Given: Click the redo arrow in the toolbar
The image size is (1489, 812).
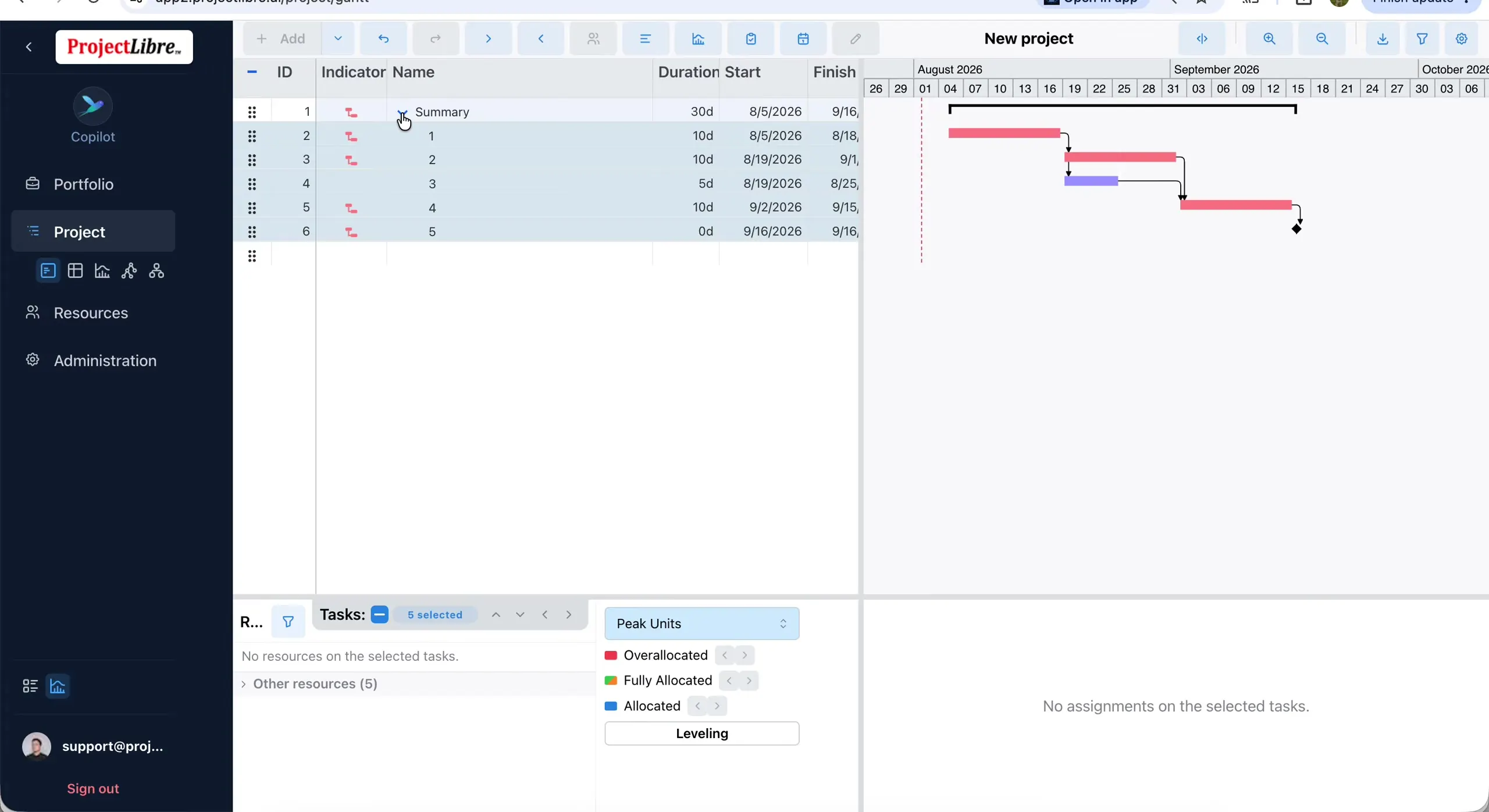Looking at the screenshot, I should tap(436, 39).
